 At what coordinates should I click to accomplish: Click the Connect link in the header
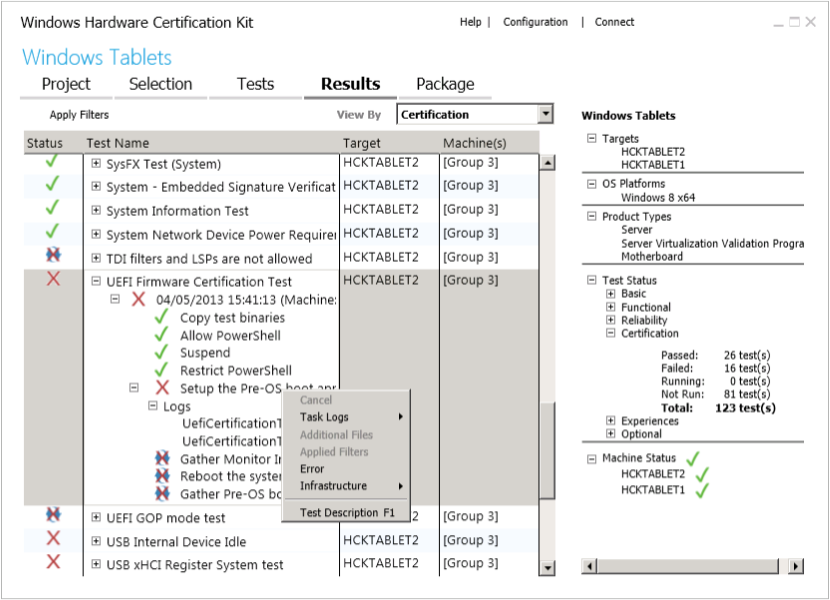[613, 21]
